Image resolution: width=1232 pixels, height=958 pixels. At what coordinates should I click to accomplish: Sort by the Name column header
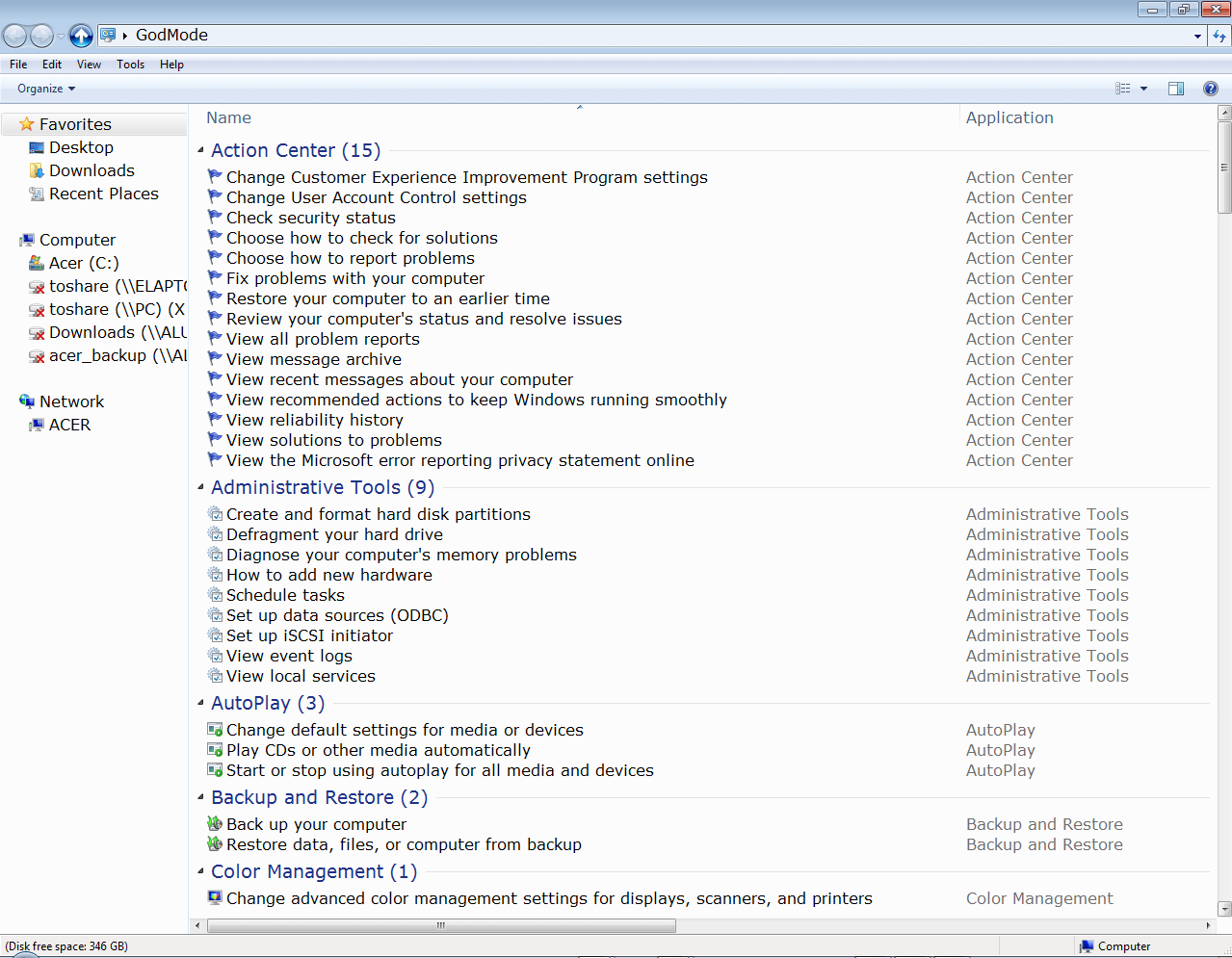coord(229,117)
